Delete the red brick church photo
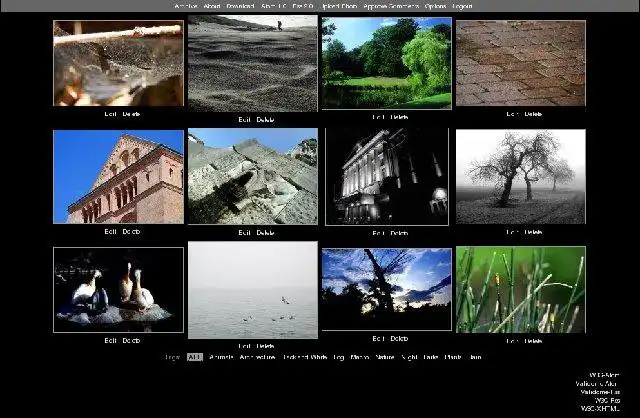 click(131, 231)
